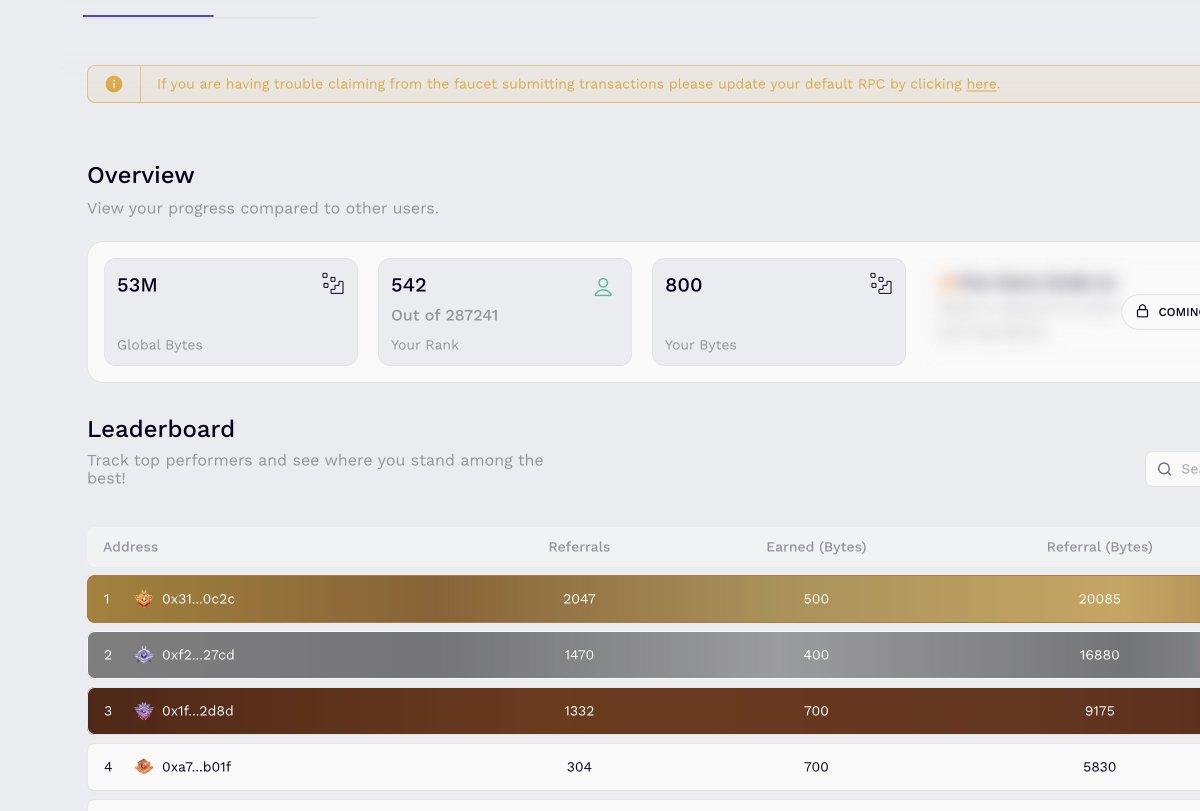1200x811 pixels.
Task: Click the 5830 referral bytes cell
Action: click(x=1099, y=767)
